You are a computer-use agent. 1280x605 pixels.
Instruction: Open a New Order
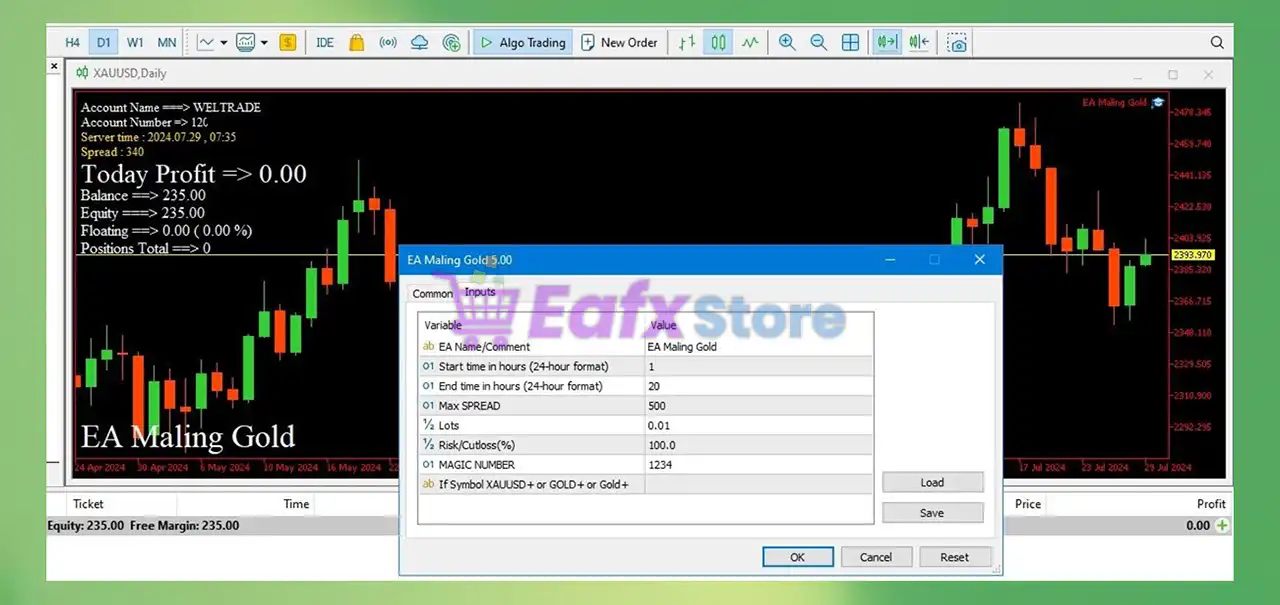click(x=620, y=43)
